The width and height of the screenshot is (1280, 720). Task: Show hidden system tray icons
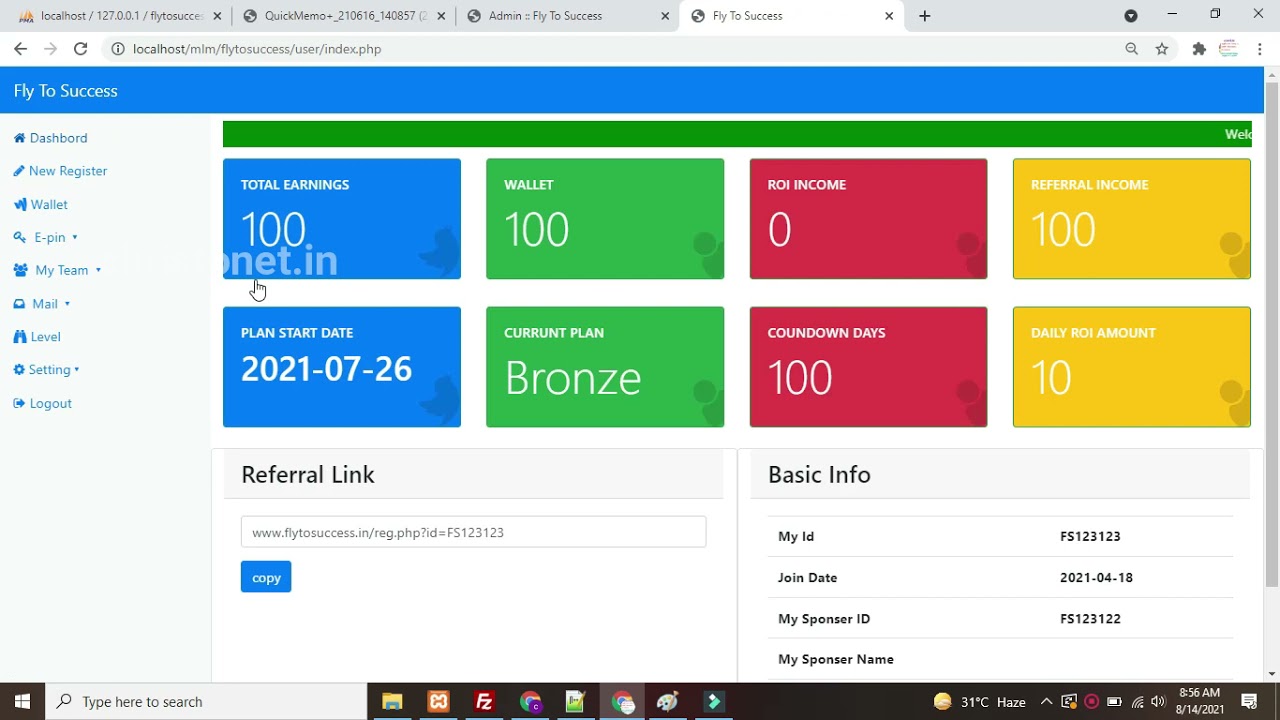pyautogui.click(x=1046, y=701)
